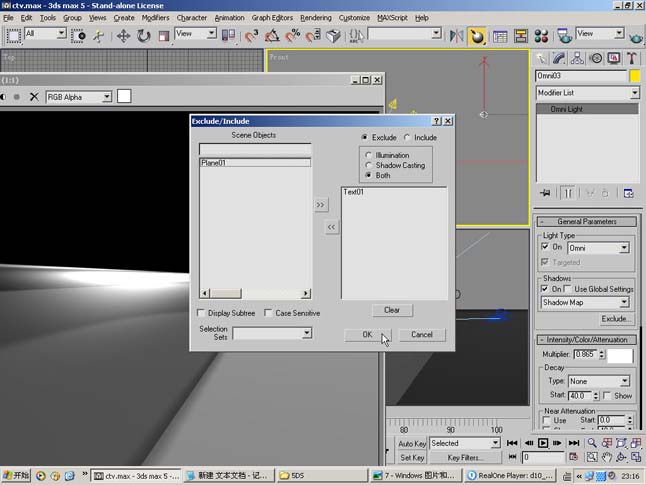The height and width of the screenshot is (485, 646).
Task: Open the Material Editor icon
Action: [x=541, y=36]
